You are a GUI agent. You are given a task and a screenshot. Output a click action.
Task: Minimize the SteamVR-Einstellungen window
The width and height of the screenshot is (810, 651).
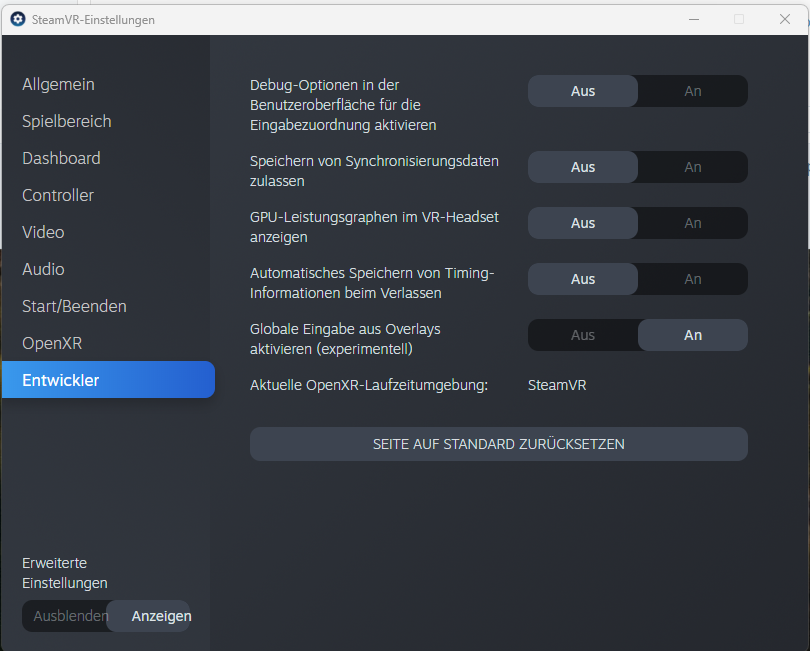(x=694, y=19)
